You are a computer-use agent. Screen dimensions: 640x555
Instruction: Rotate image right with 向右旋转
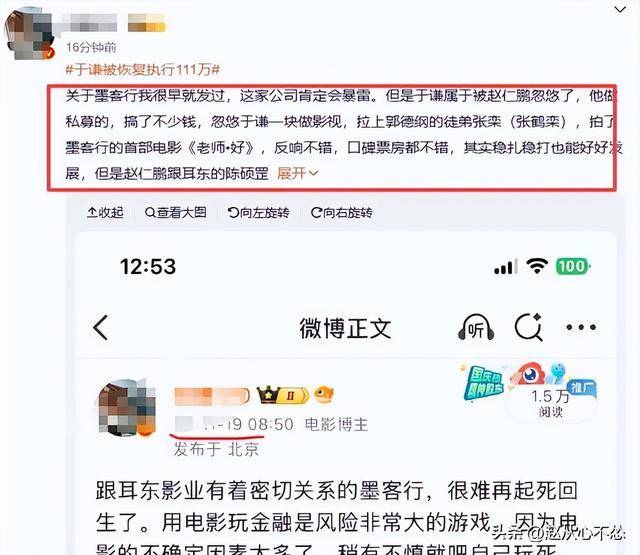(341, 213)
